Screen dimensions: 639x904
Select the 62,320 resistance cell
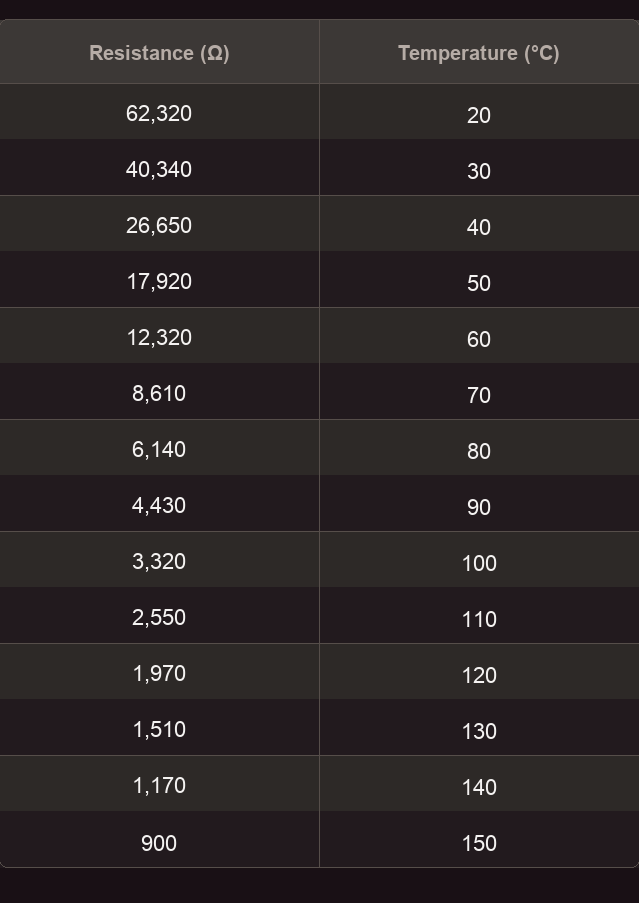[x=159, y=112]
